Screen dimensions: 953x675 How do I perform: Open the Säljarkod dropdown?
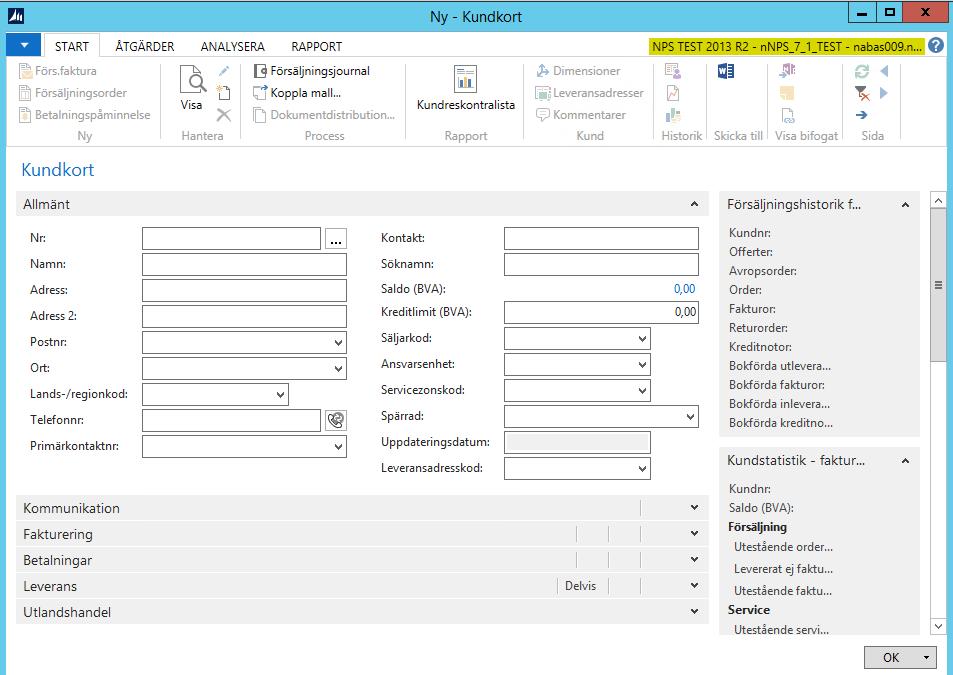pos(642,338)
